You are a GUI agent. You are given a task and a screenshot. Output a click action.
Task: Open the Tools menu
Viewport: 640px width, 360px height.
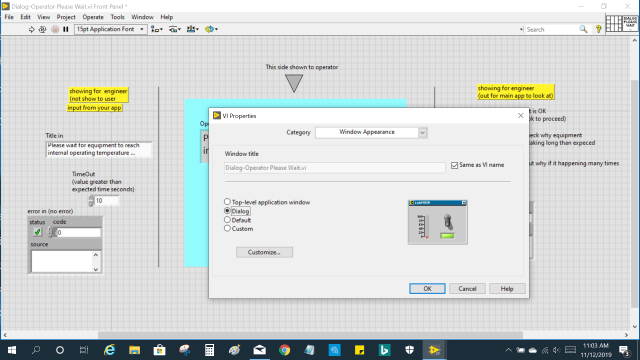118,17
